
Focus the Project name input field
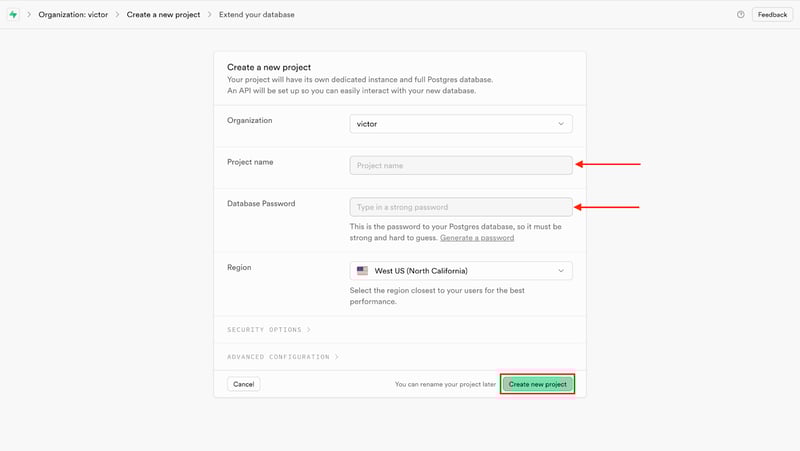[x=461, y=165]
